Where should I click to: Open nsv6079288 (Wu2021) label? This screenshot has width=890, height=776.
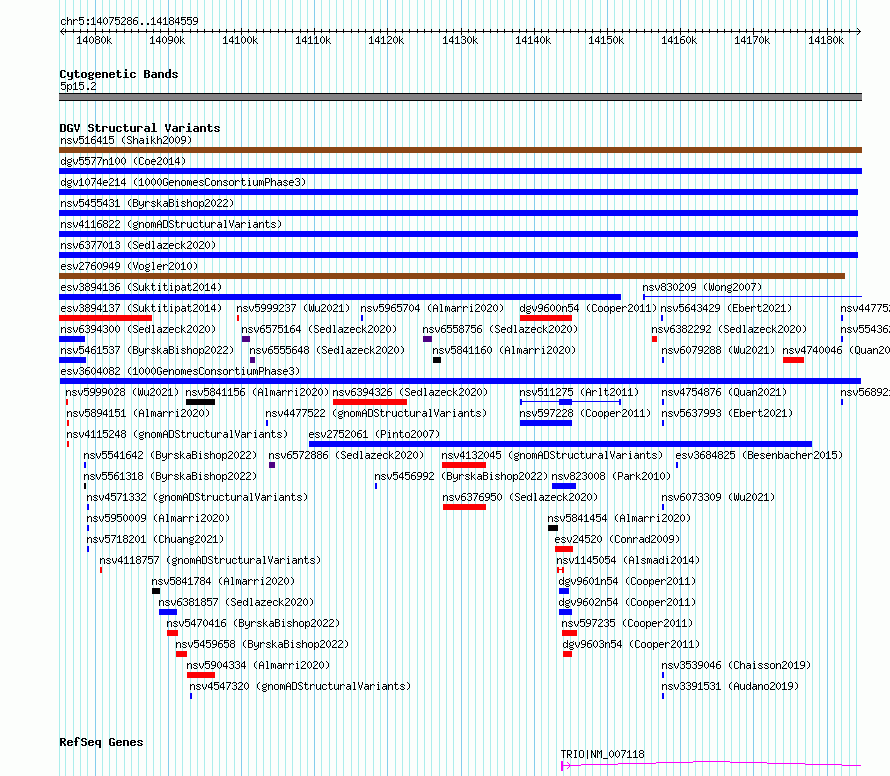pyautogui.click(x=718, y=350)
